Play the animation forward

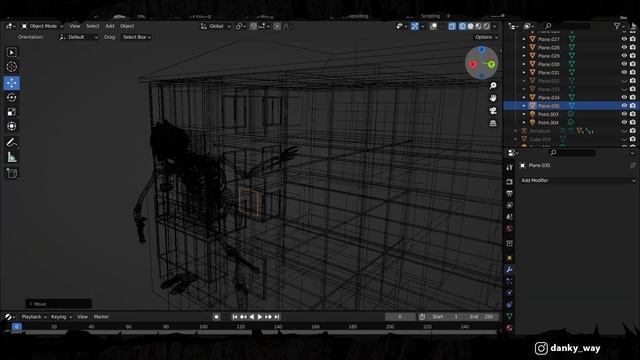tap(260, 317)
